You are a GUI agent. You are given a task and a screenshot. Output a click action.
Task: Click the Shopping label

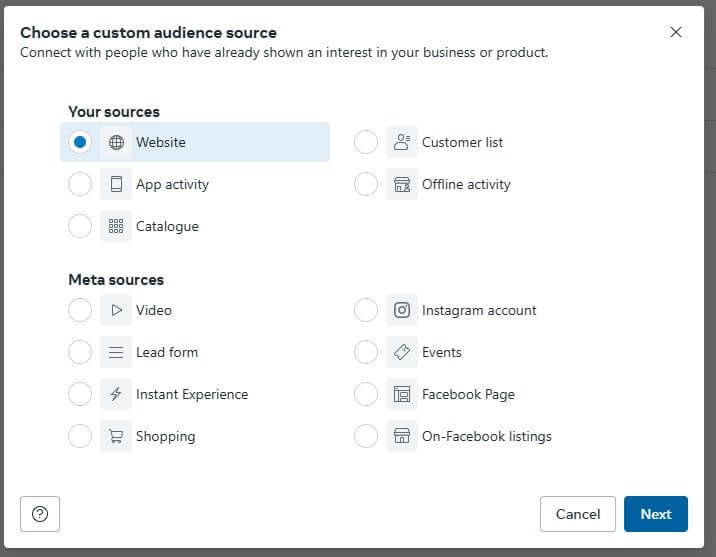click(x=165, y=436)
